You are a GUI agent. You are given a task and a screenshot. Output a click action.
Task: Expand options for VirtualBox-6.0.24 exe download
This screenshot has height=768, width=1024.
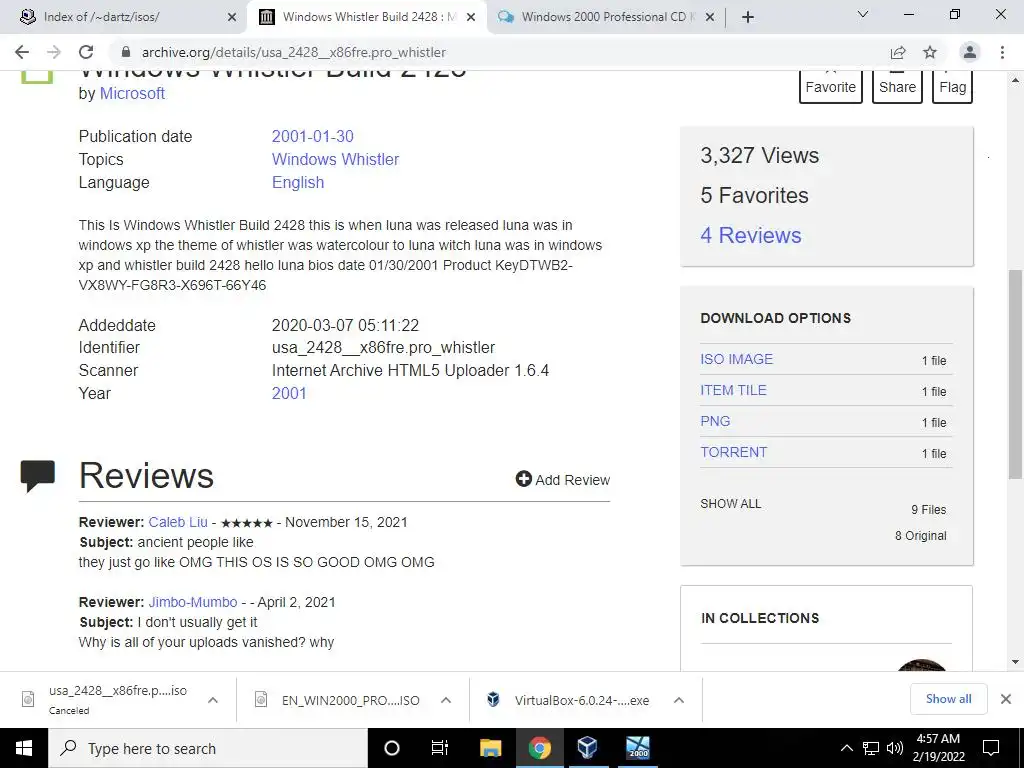click(679, 700)
